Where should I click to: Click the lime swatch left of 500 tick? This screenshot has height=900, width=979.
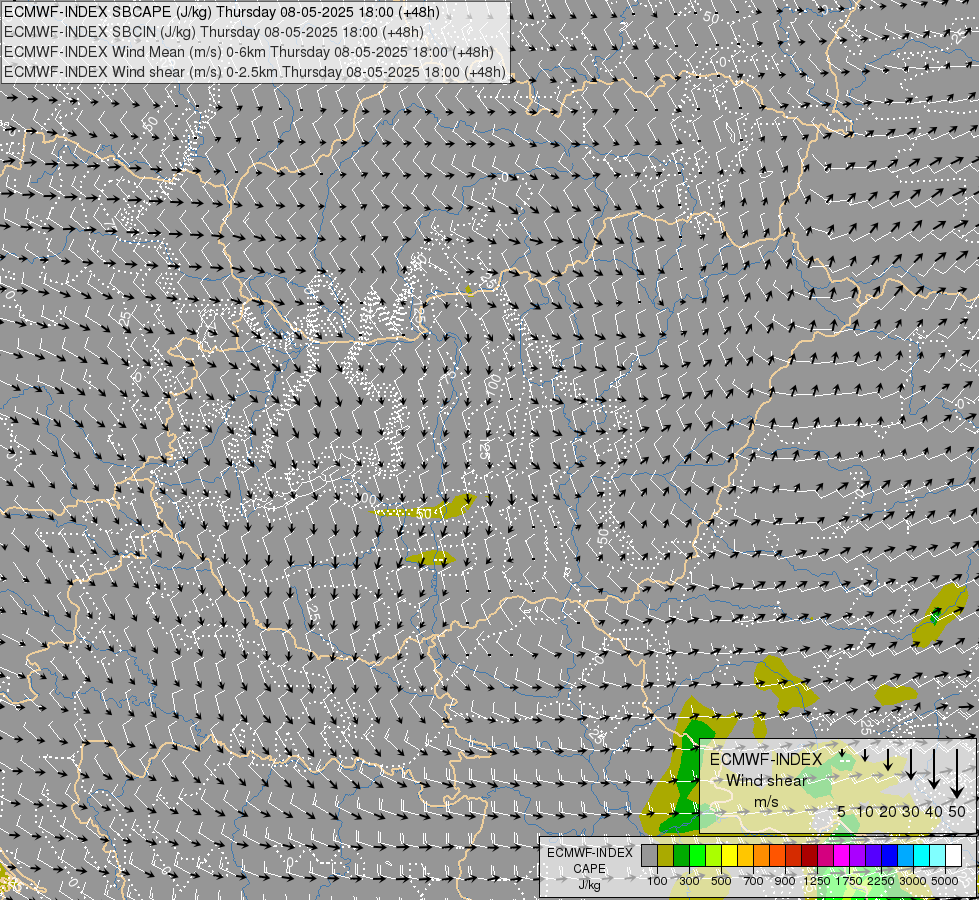(x=714, y=856)
